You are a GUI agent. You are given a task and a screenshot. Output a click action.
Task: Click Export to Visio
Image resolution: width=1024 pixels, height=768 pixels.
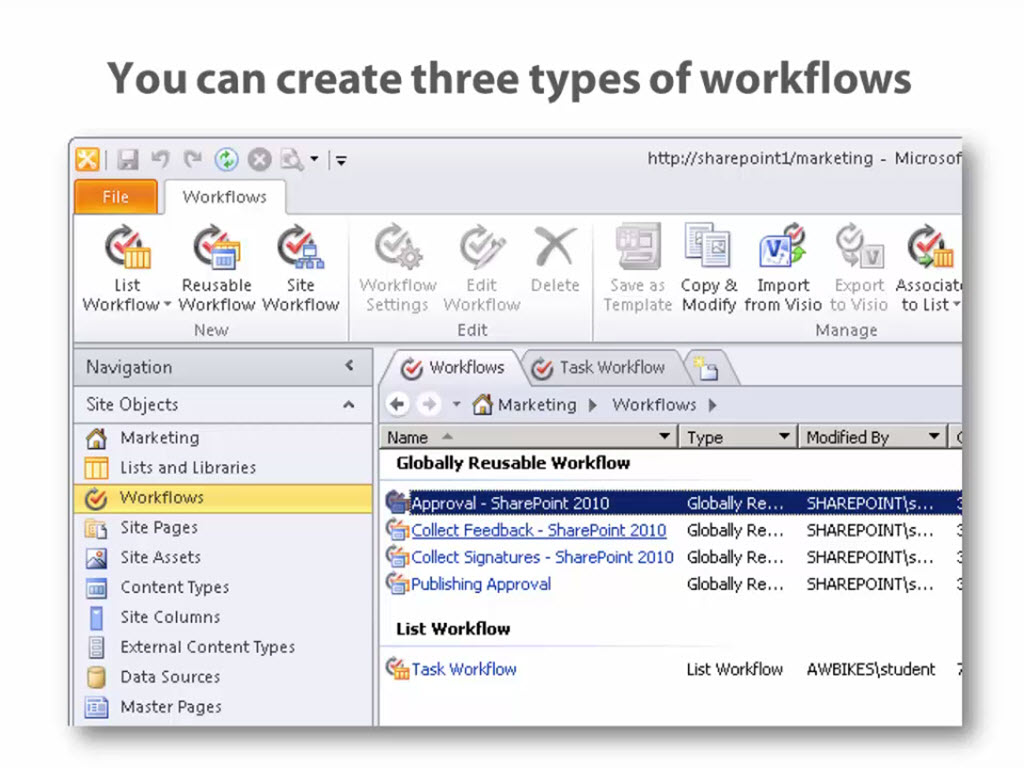859,269
